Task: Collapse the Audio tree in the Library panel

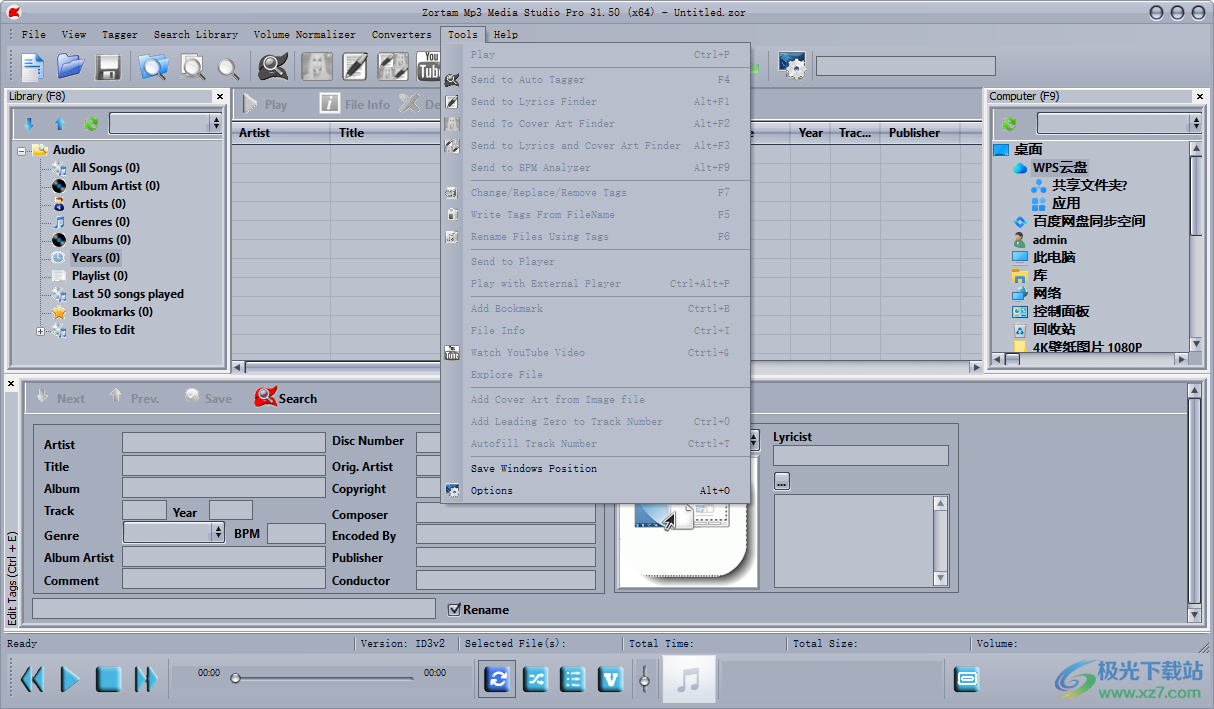Action: [x=23, y=149]
